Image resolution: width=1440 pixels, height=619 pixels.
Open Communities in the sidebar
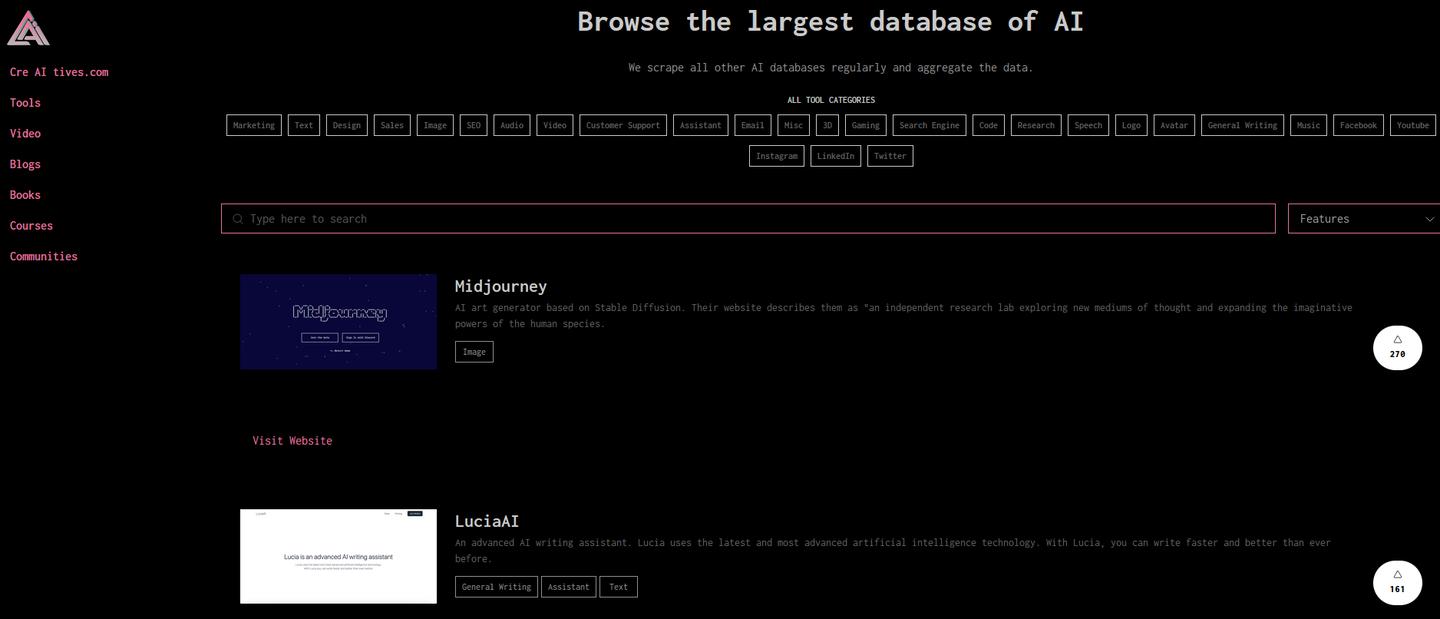[43, 256]
